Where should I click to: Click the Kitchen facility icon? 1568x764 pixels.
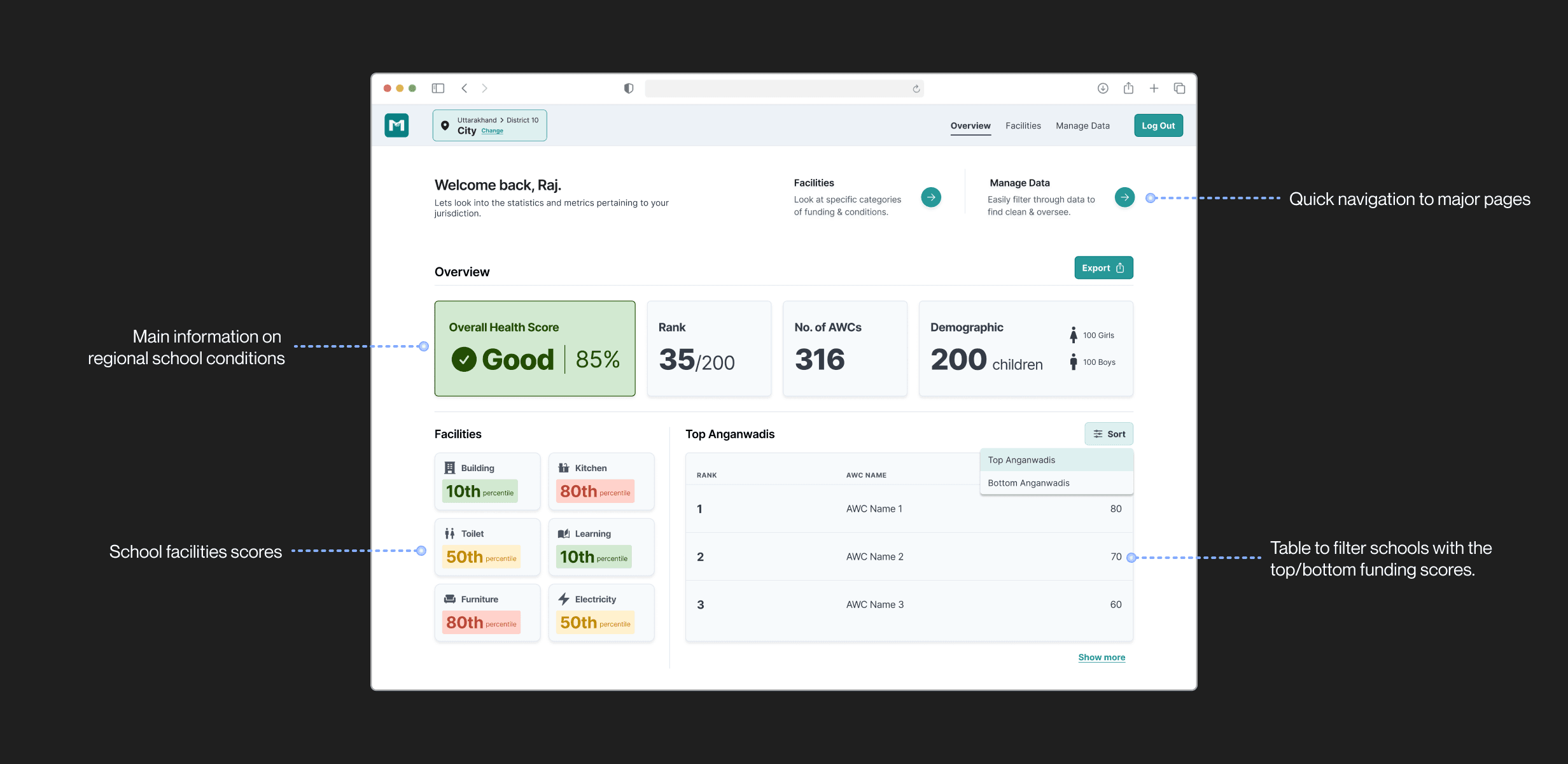click(564, 468)
